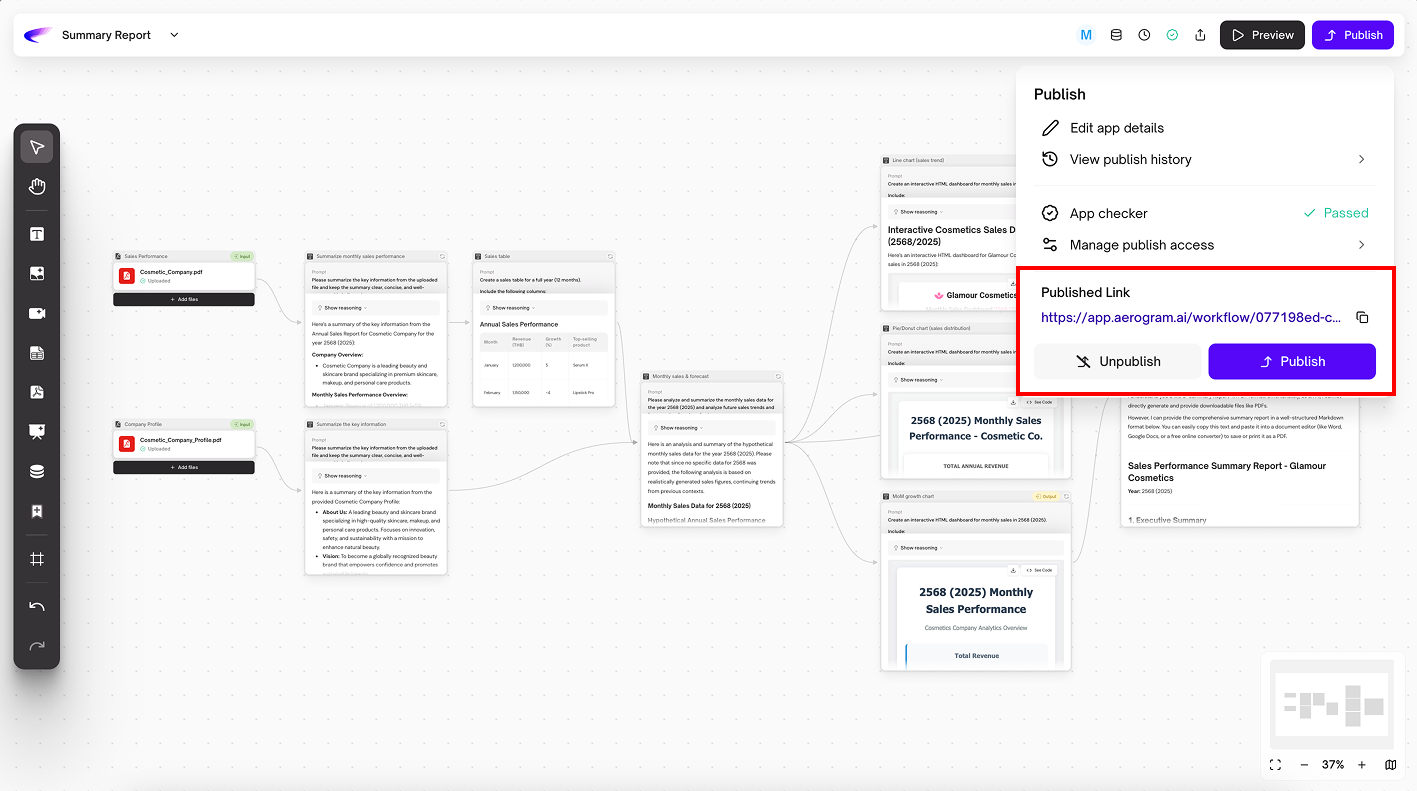Toggle the grid frame tool
This screenshot has height=791, width=1417.
[37, 559]
